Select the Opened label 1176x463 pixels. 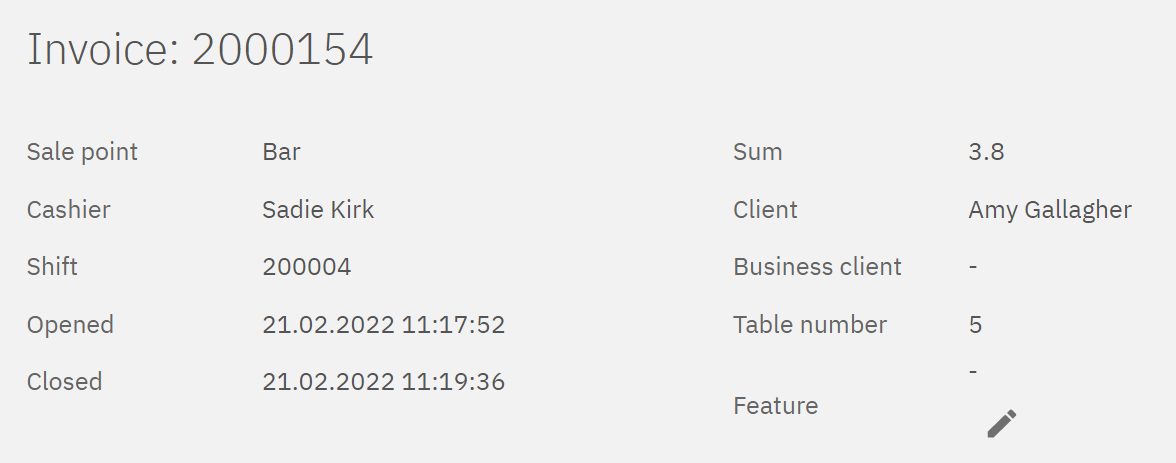click(70, 325)
